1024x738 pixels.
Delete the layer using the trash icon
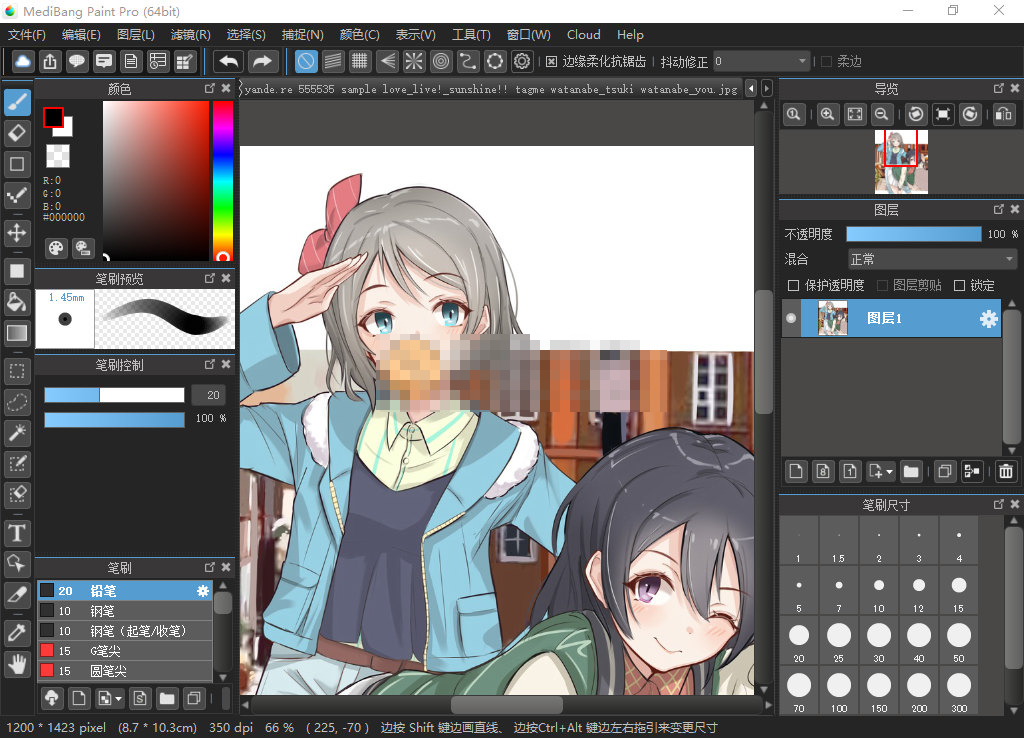pos(1006,471)
